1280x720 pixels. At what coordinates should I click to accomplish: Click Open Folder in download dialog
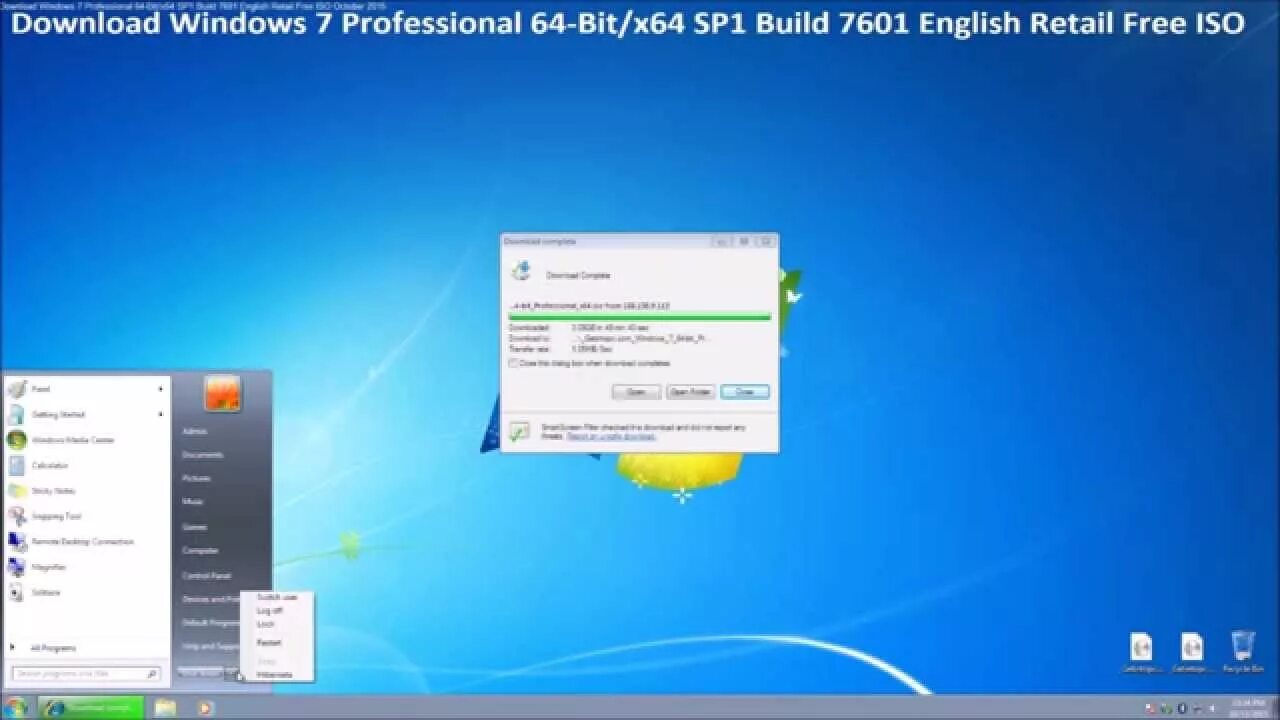tap(690, 392)
